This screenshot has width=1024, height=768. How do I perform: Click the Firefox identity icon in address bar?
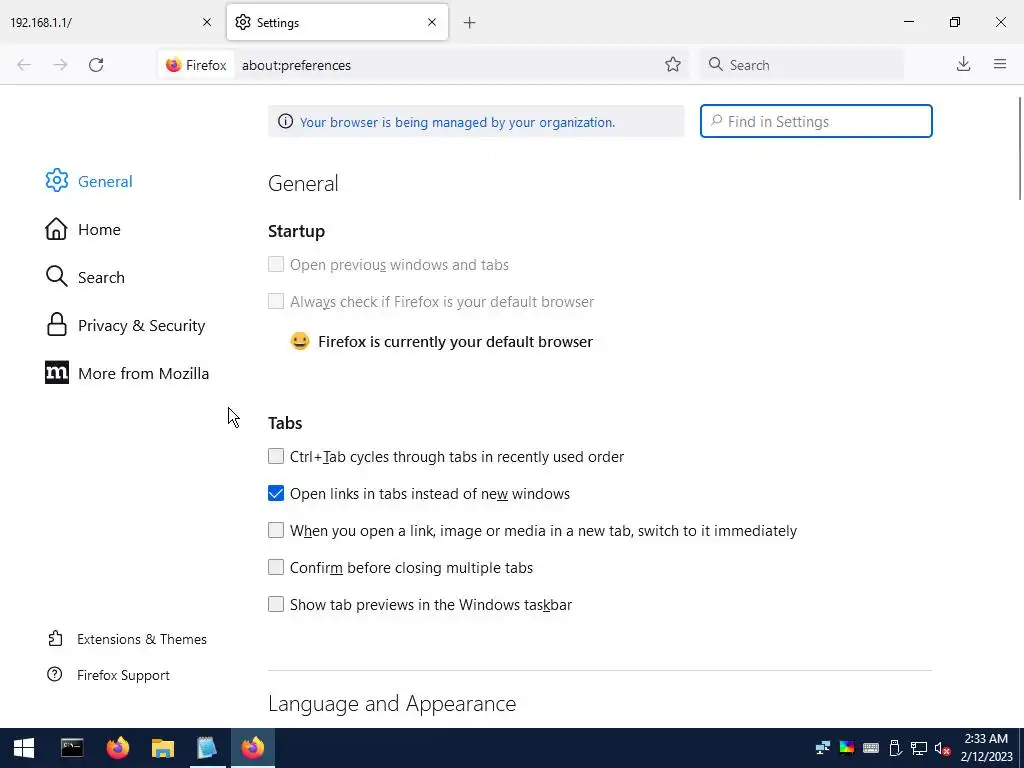point(174,65)
